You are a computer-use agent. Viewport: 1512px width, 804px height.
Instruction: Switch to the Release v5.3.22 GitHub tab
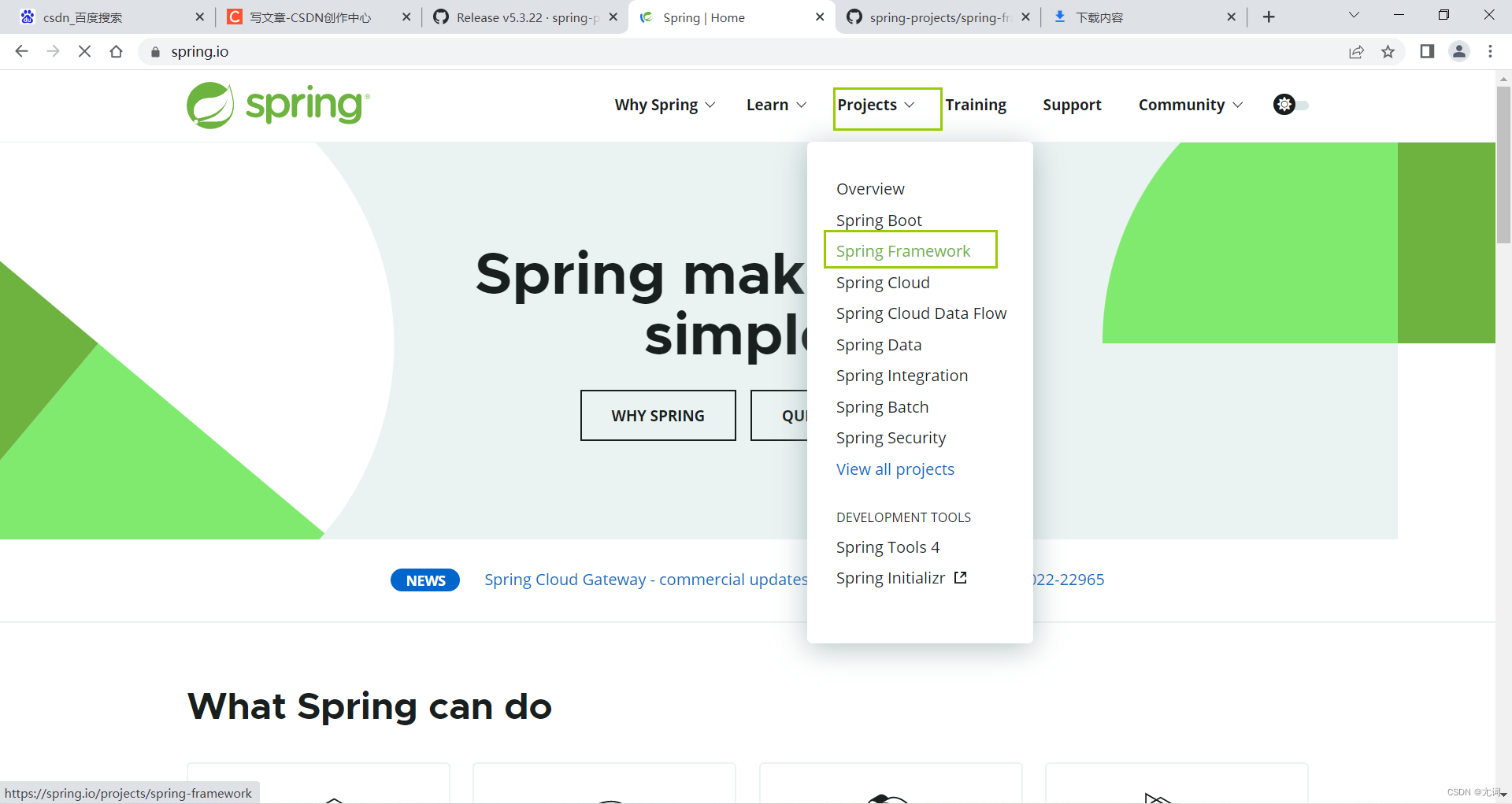(x=520, y=17)
